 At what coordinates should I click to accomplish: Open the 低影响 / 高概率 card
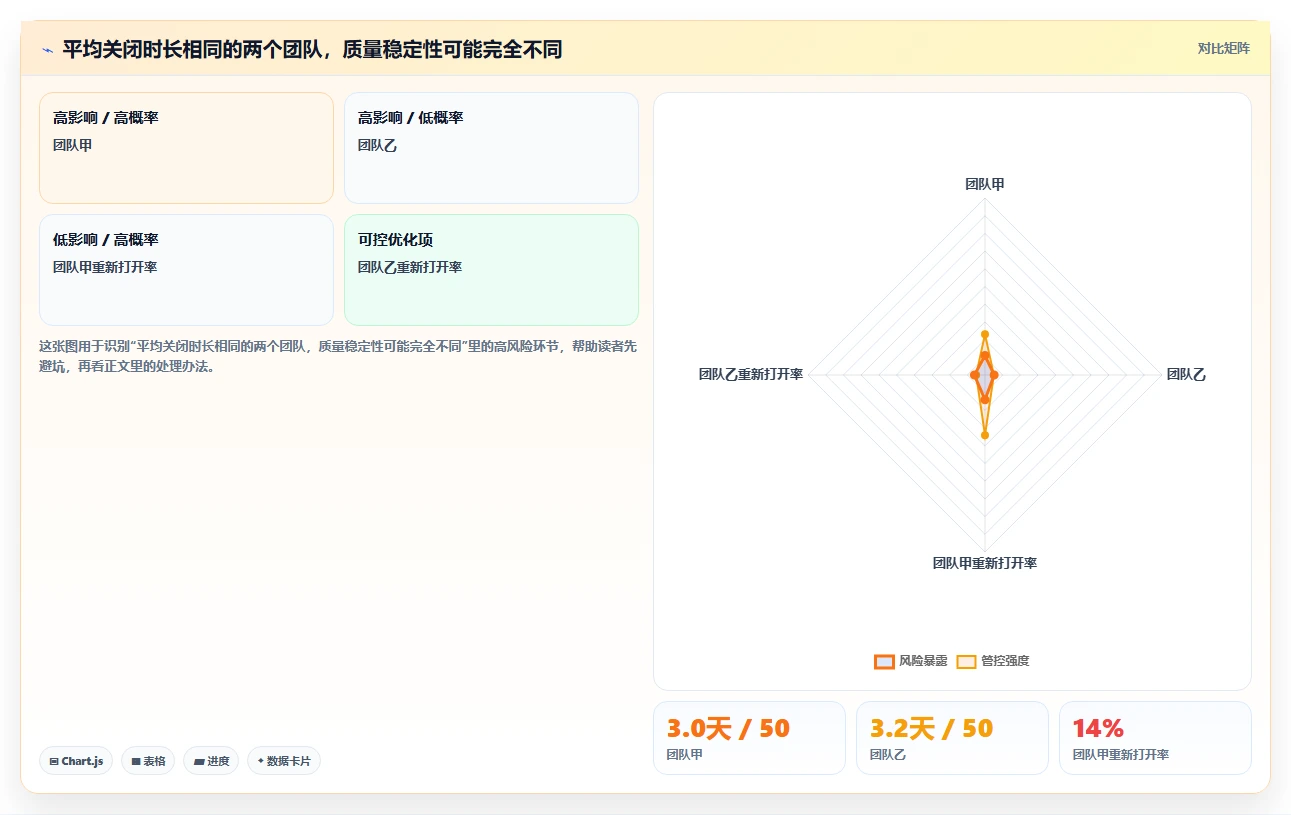click(x=186, y=270)
